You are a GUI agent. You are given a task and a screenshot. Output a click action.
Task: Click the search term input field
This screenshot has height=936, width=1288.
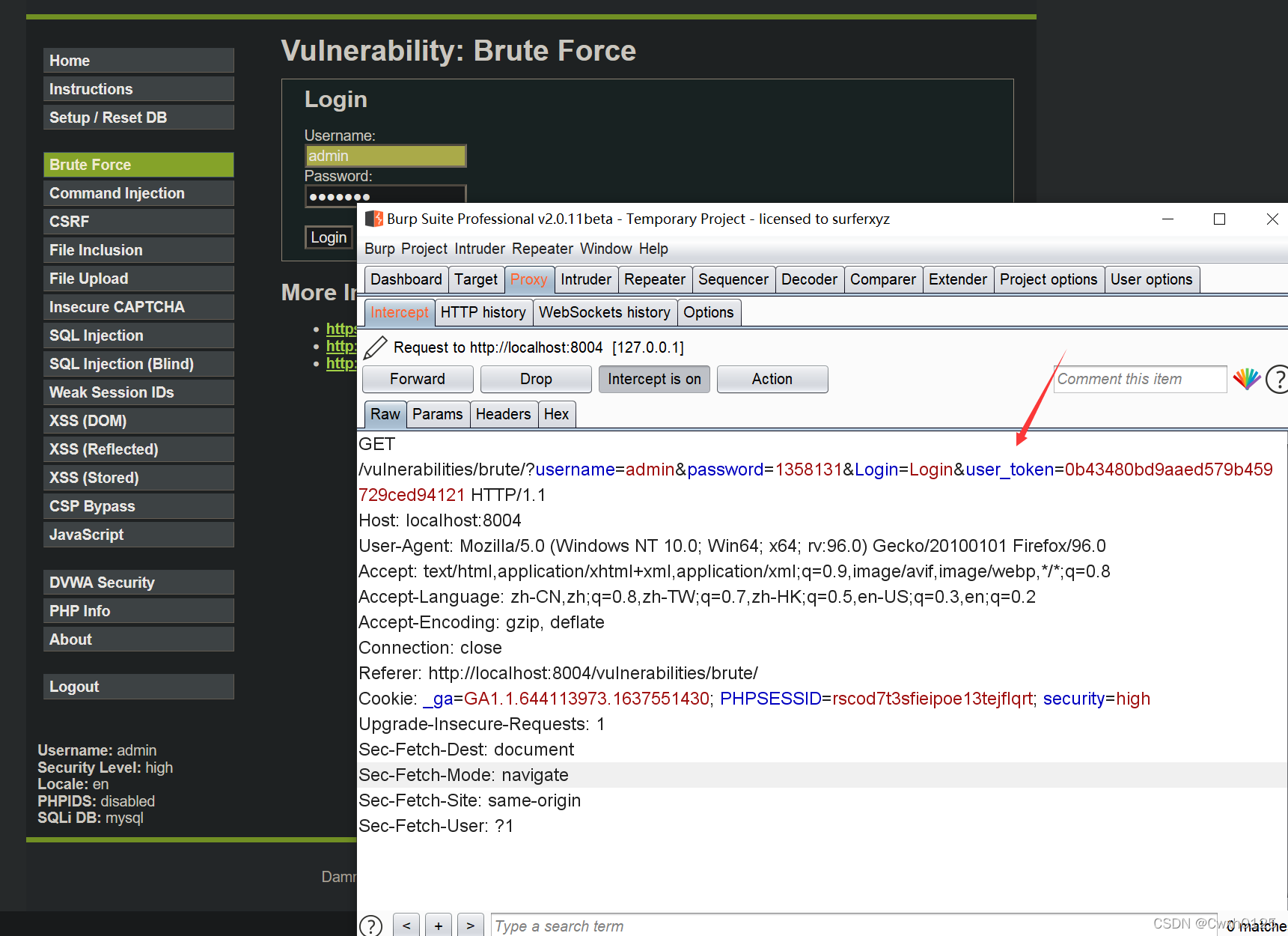click(853, 926)
